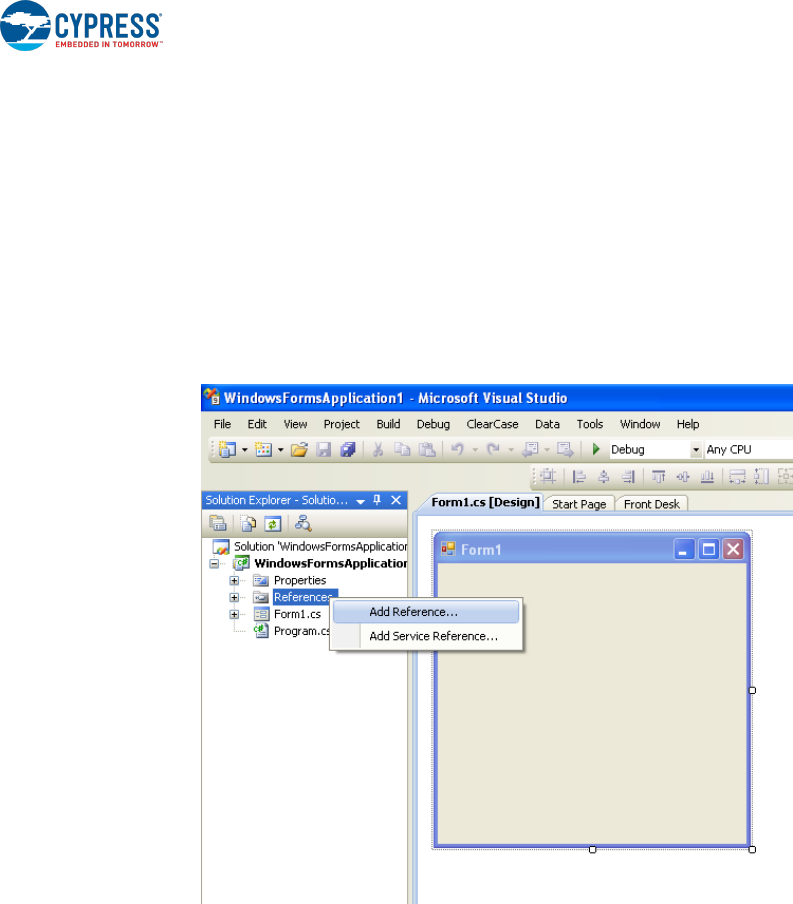Click the Redo arrow icon
Image resolution: width=793 pixels, height=904 pixels.
point(493,449)
